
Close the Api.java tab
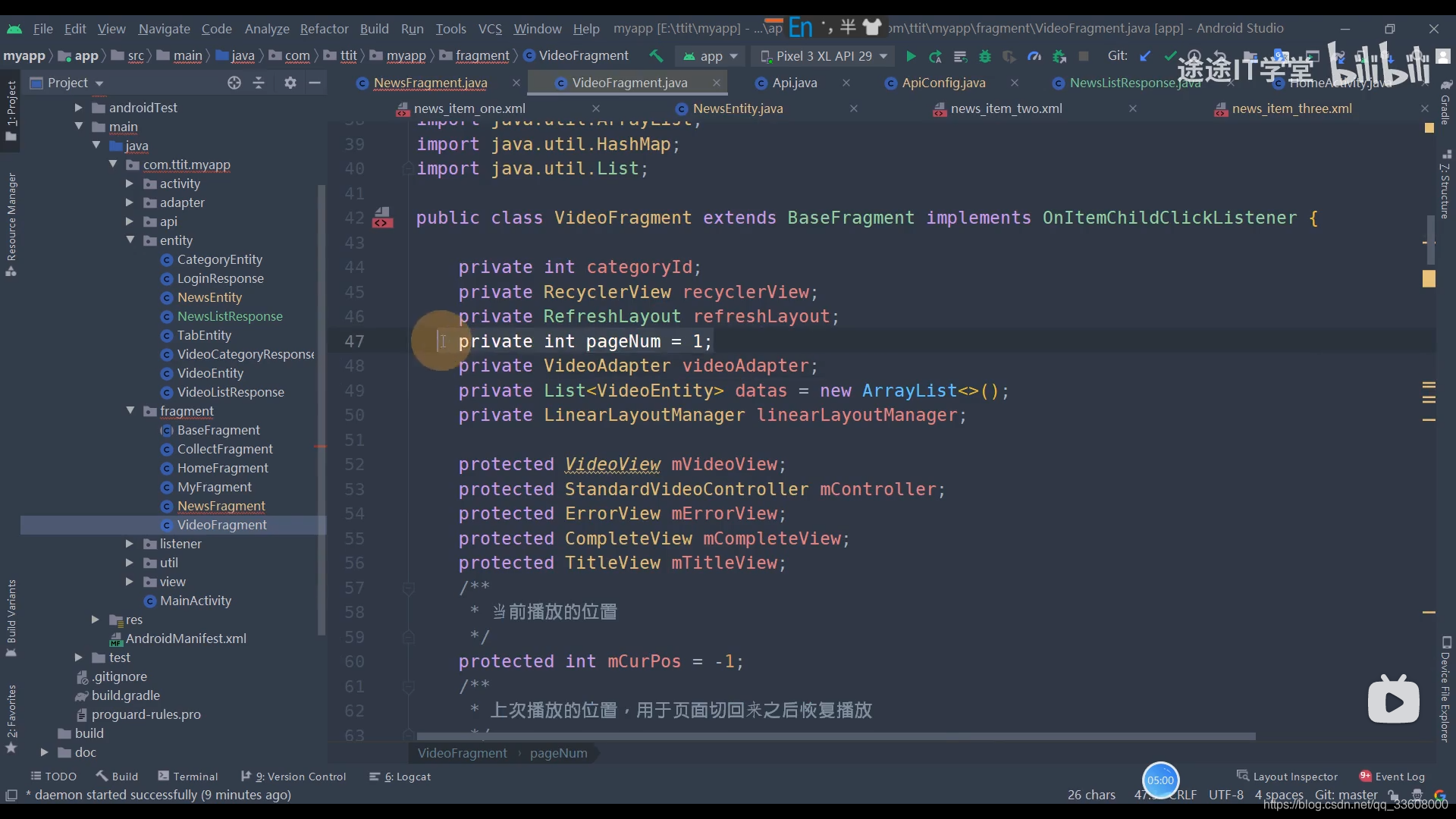point(846,83)
